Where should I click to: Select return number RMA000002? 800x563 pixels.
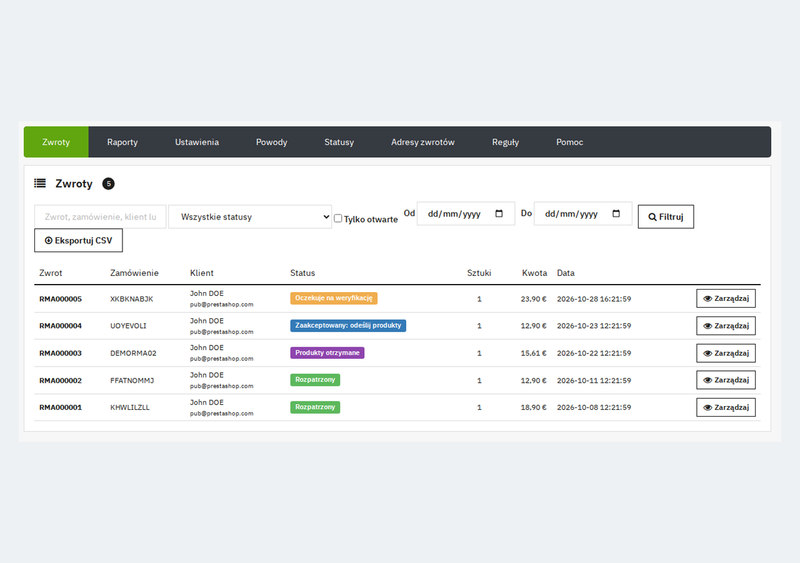click(60, 381)
